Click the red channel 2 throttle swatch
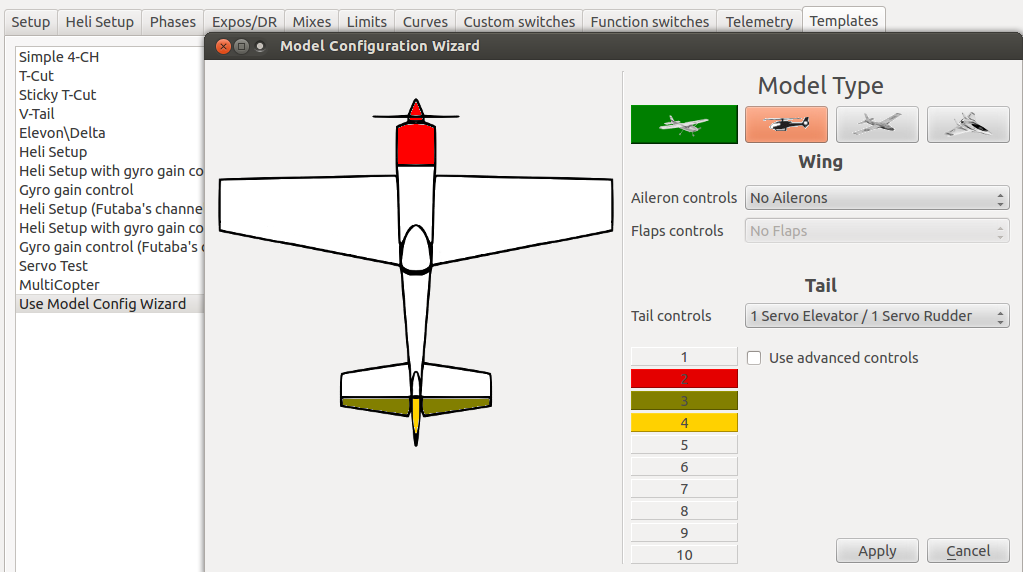The width and height of the screenshot is (1023, 572). point(684,379)
